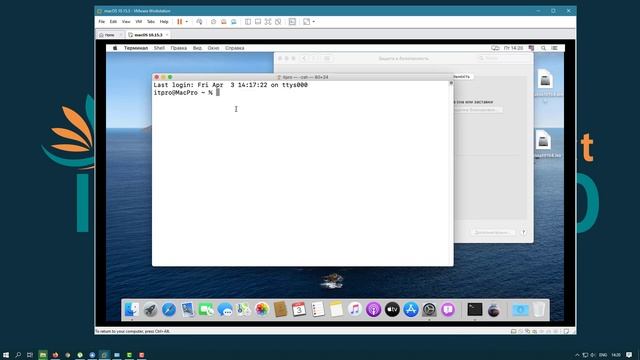Click the Terminal icon in the Dock

coord(475,310)
